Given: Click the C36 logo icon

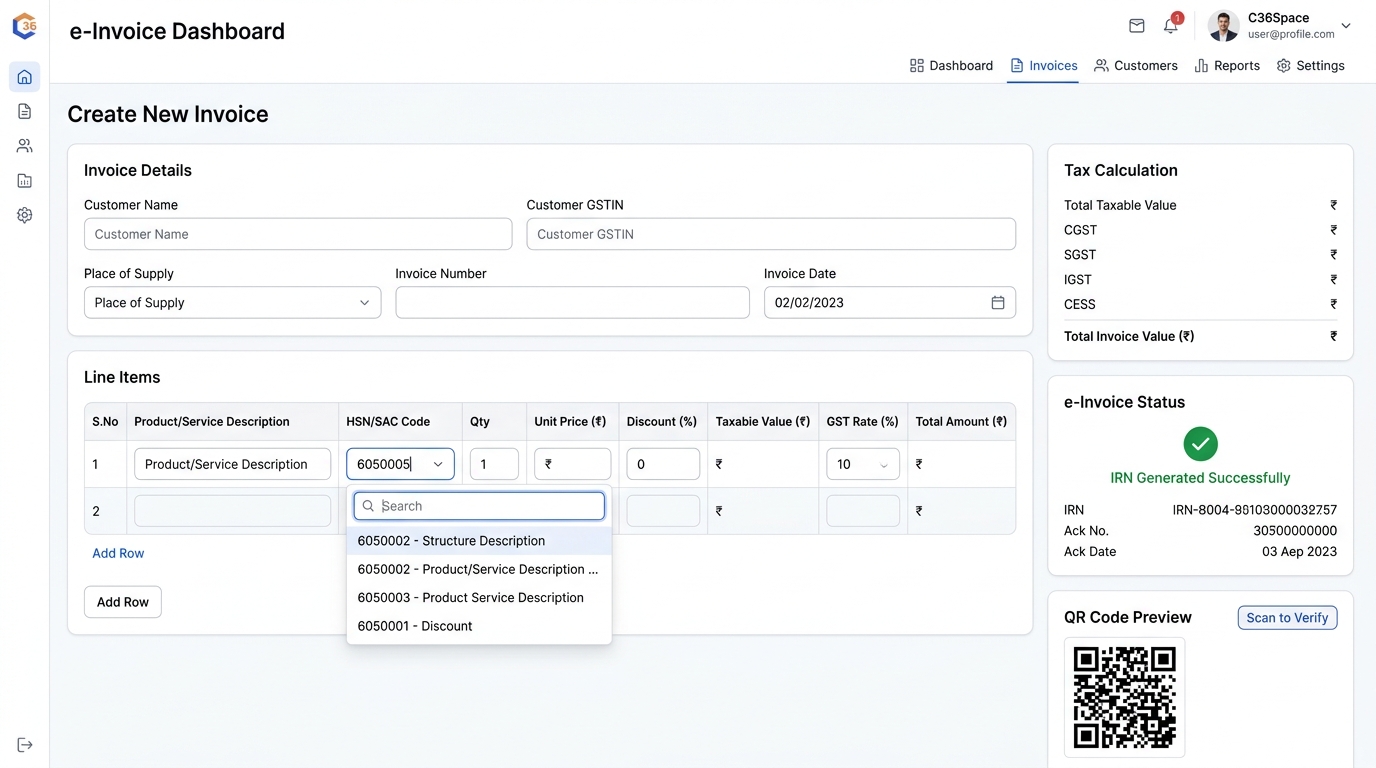Looking at the screenshot, I should [x=24, y=27].
